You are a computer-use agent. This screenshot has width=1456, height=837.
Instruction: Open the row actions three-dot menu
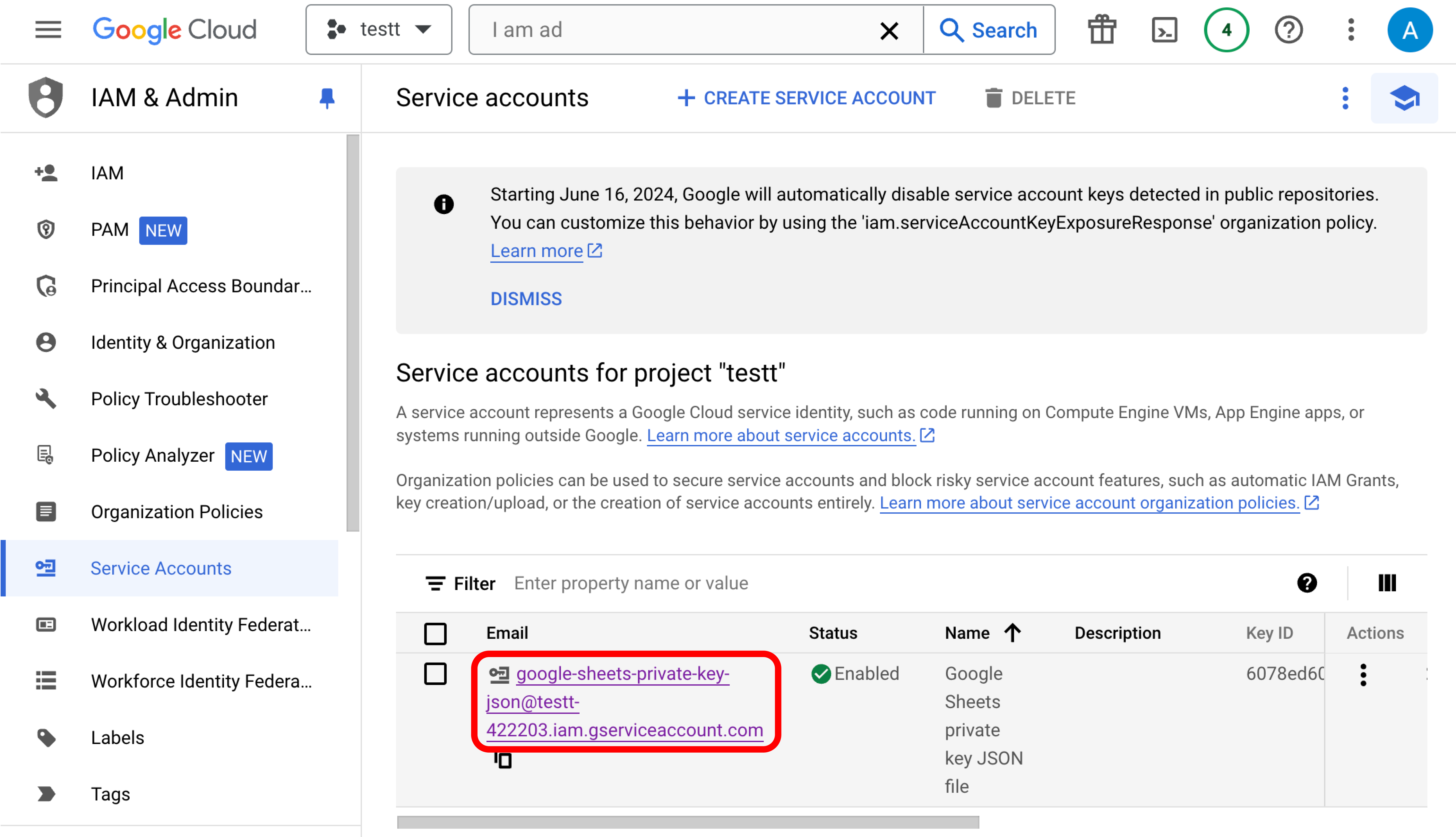[1363, 675]
